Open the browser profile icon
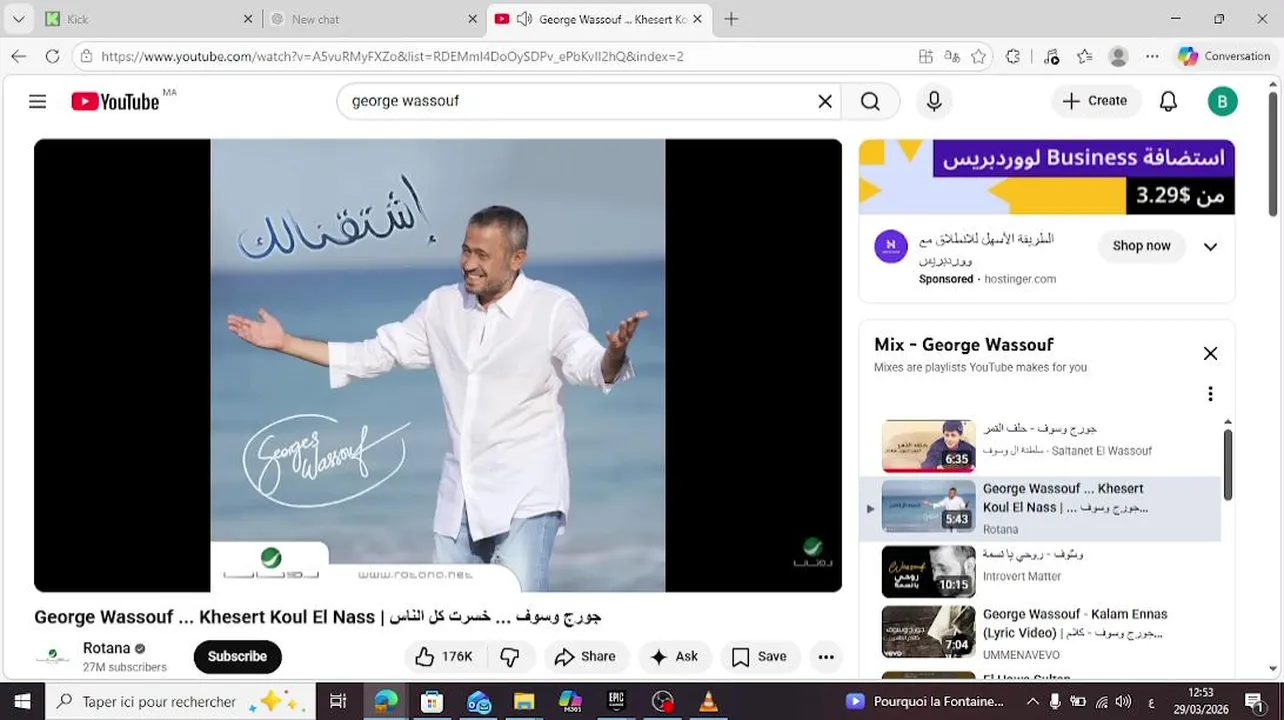1284x720 pixels. click(1119, 56)
